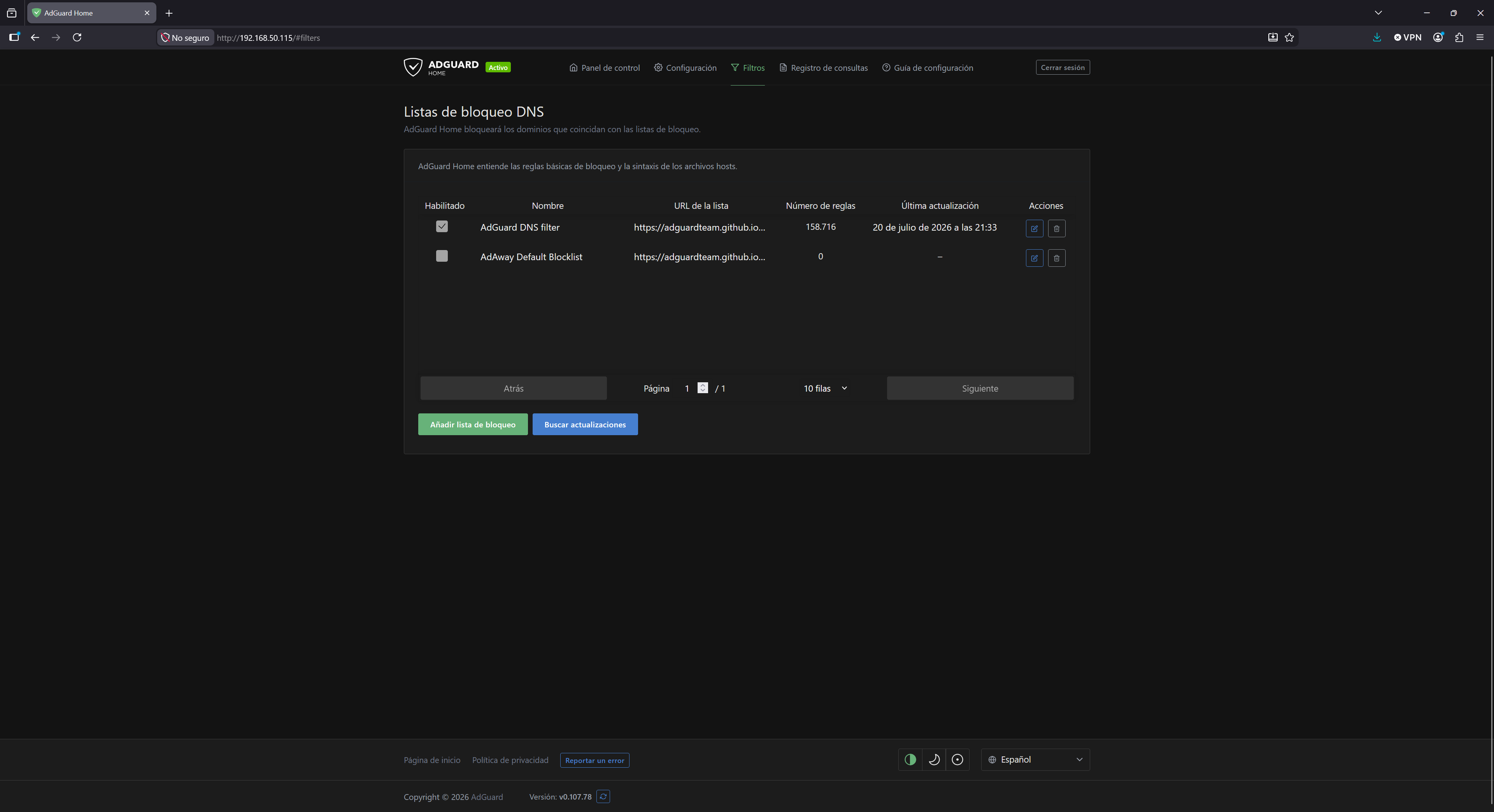Open Guía de configuración
Image resolution: width=1494 pixels, height=812 pixels.
[928, 68]
